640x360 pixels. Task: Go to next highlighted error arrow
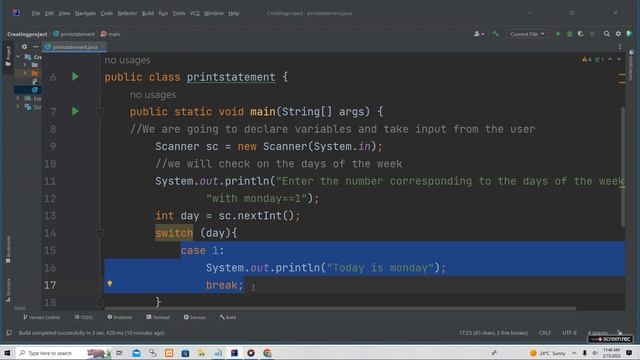tap(619, 60)
